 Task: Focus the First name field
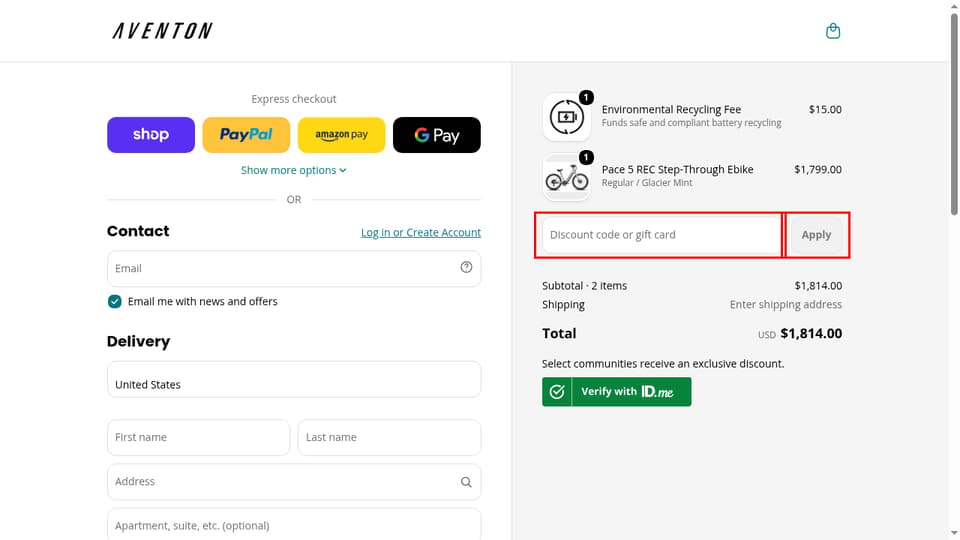198,437
